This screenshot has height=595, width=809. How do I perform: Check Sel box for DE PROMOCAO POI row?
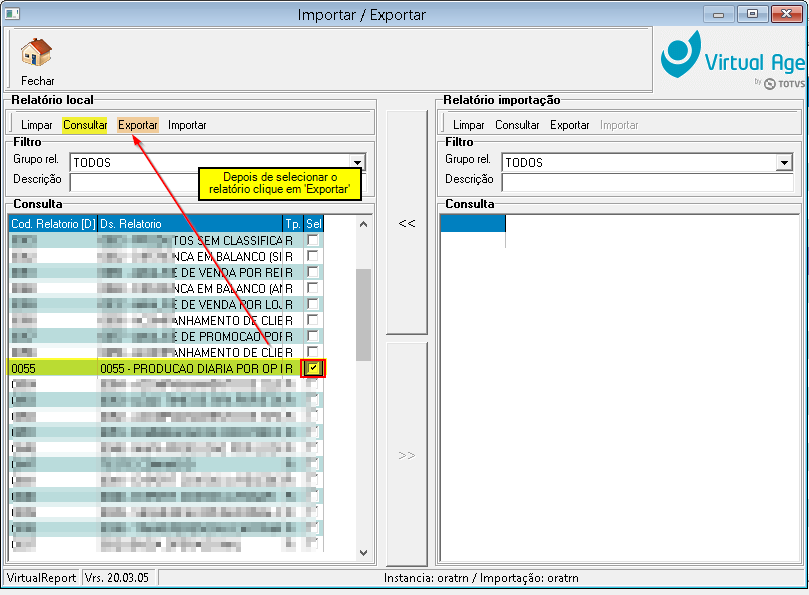(x=313, y=336)
